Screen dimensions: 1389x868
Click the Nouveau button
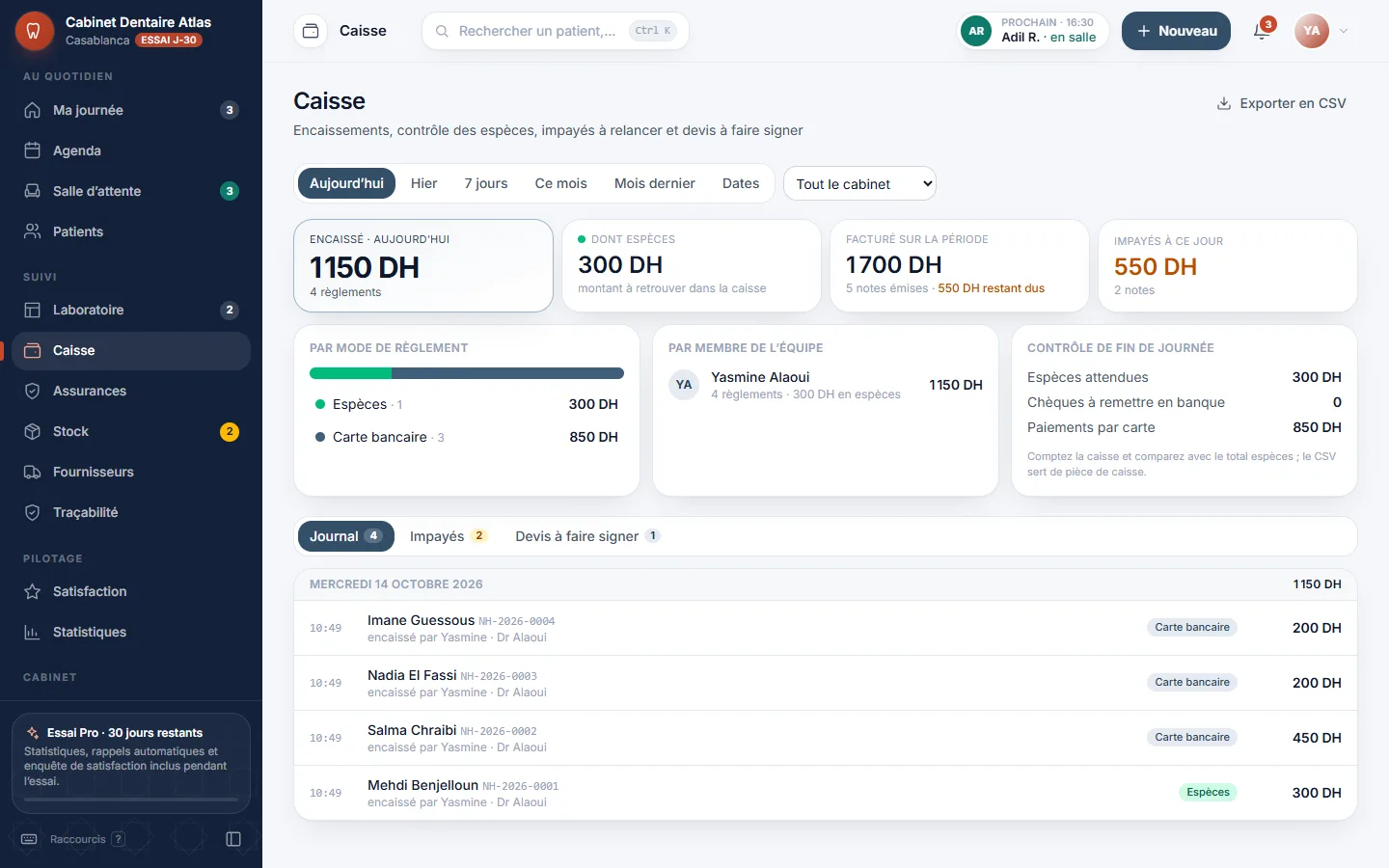[x=1176, y=31]
